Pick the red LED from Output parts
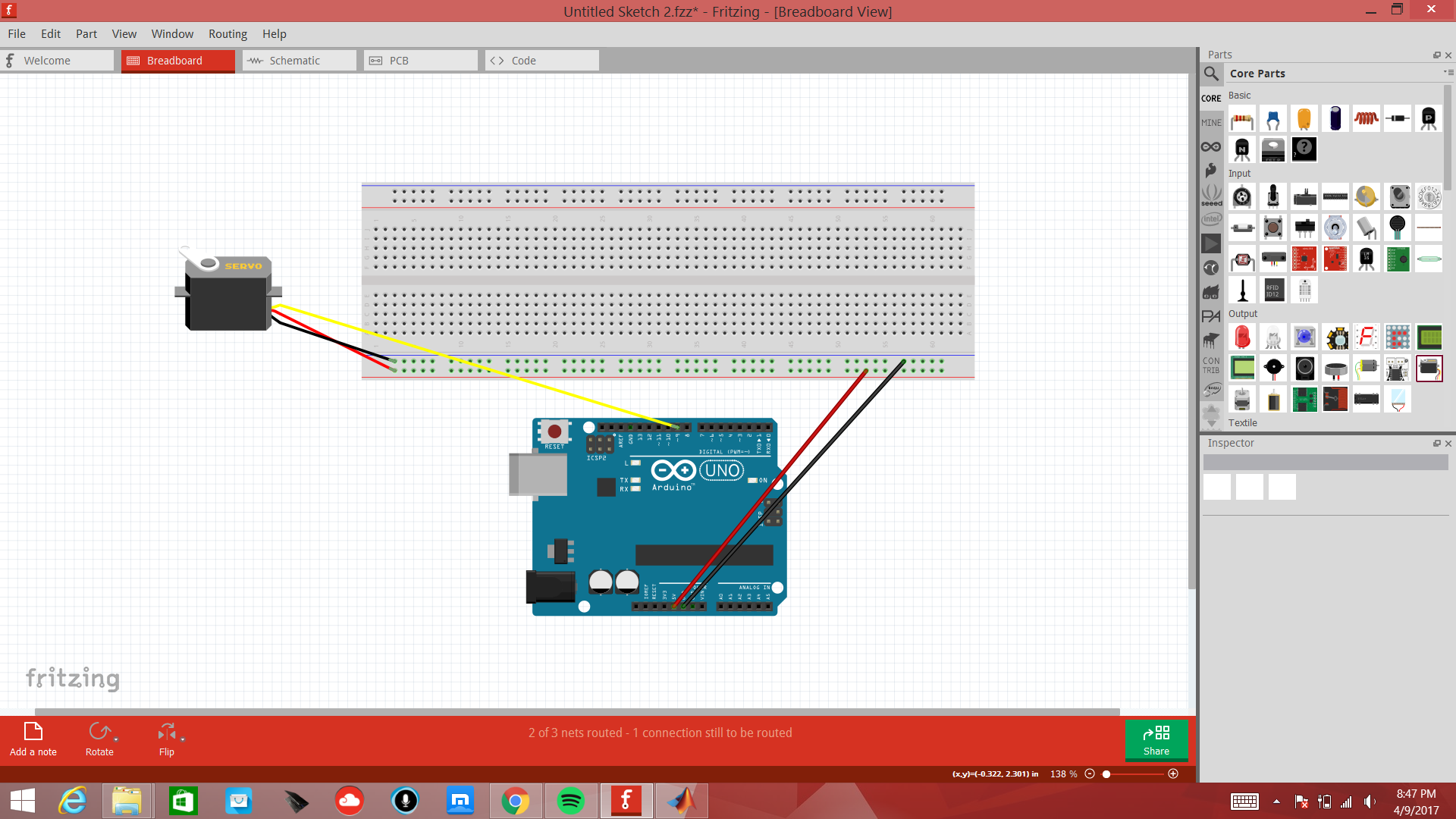 pos(1242,337)
